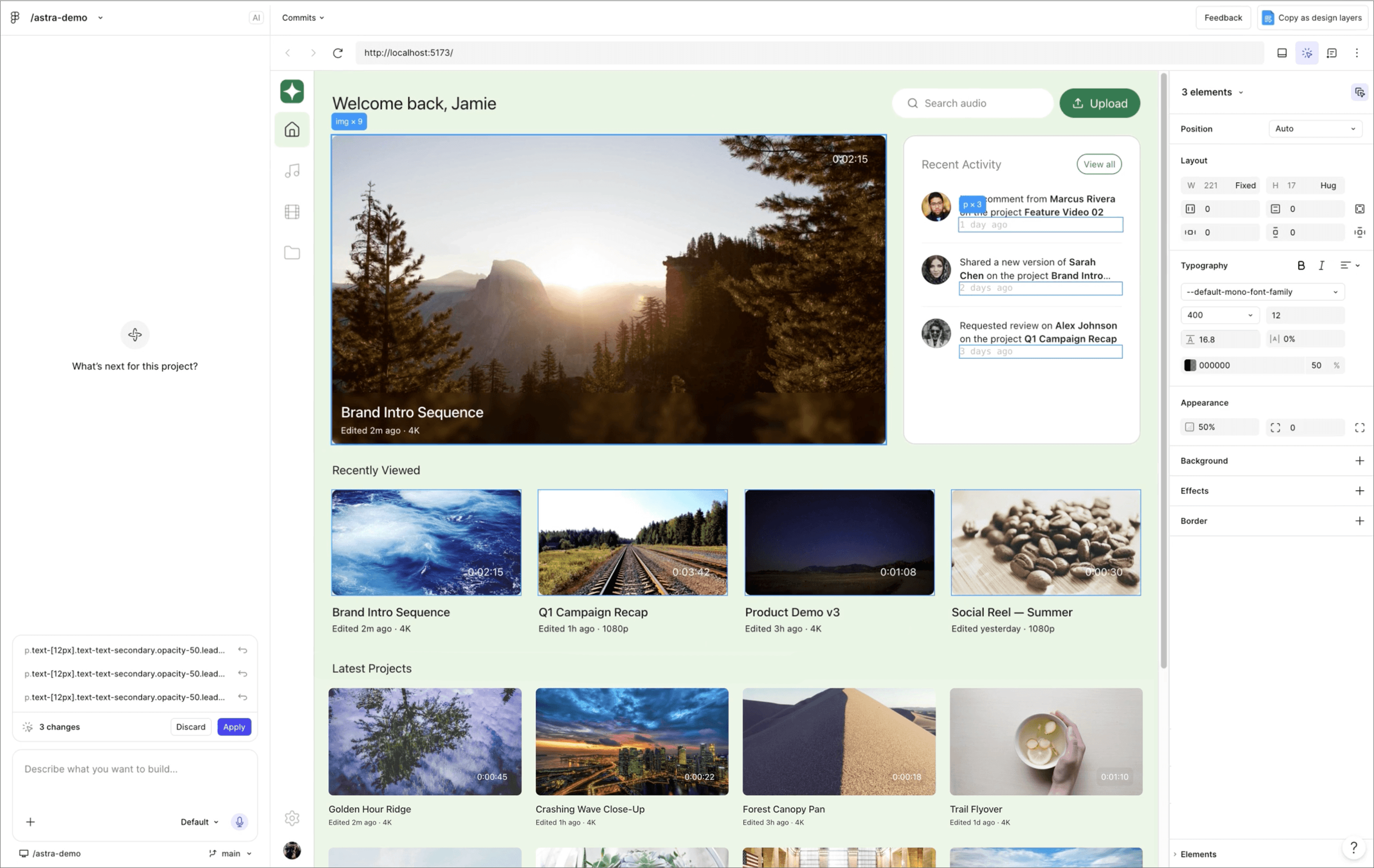The image size is (1374, 868).
Task: Toggle Italic typography
Action: pos(1322,265)
